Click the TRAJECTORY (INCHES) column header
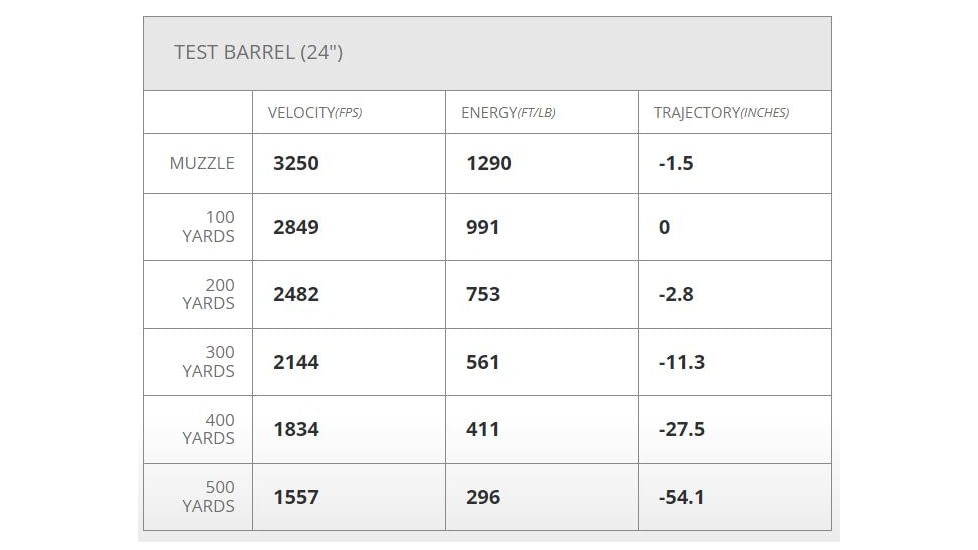Screen dimensions: 978x550 tap(721, 113)
